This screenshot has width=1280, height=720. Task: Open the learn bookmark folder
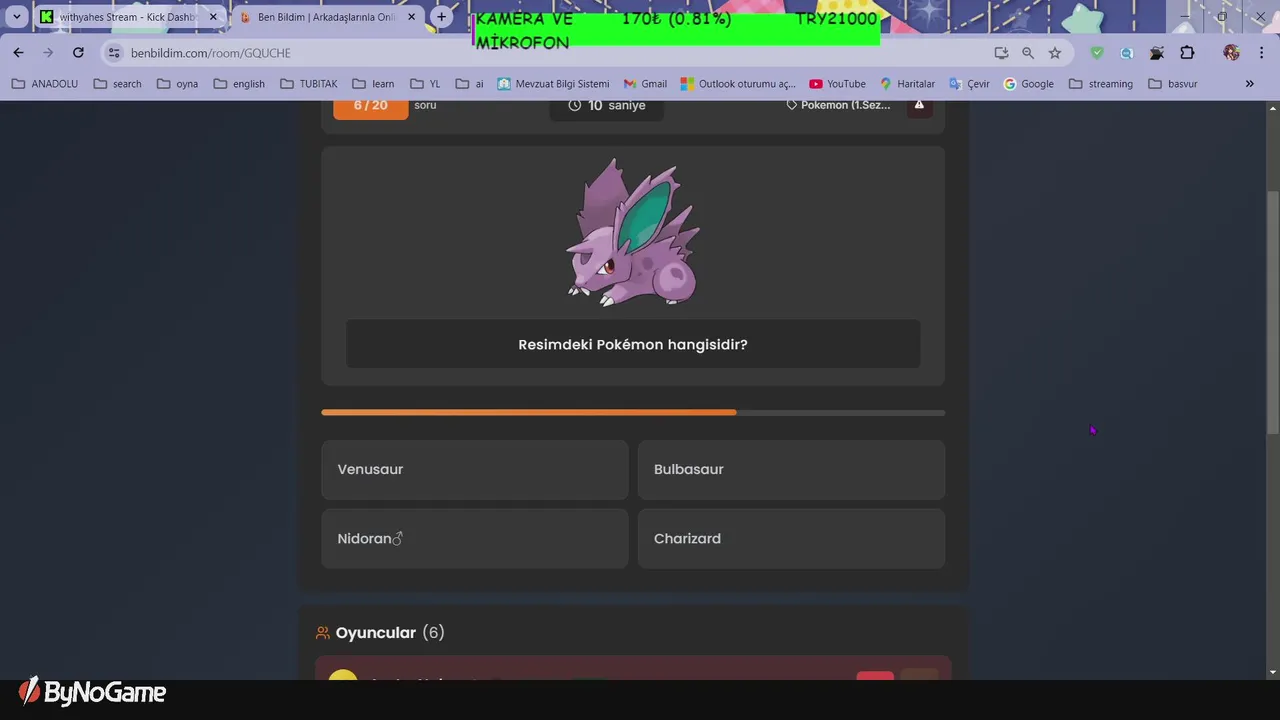pos(372,84)
